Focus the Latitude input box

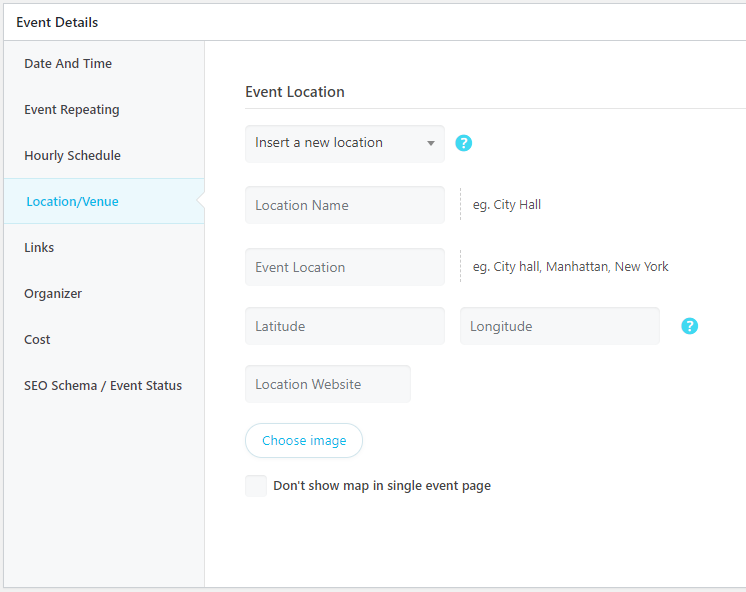click(345, 326)
